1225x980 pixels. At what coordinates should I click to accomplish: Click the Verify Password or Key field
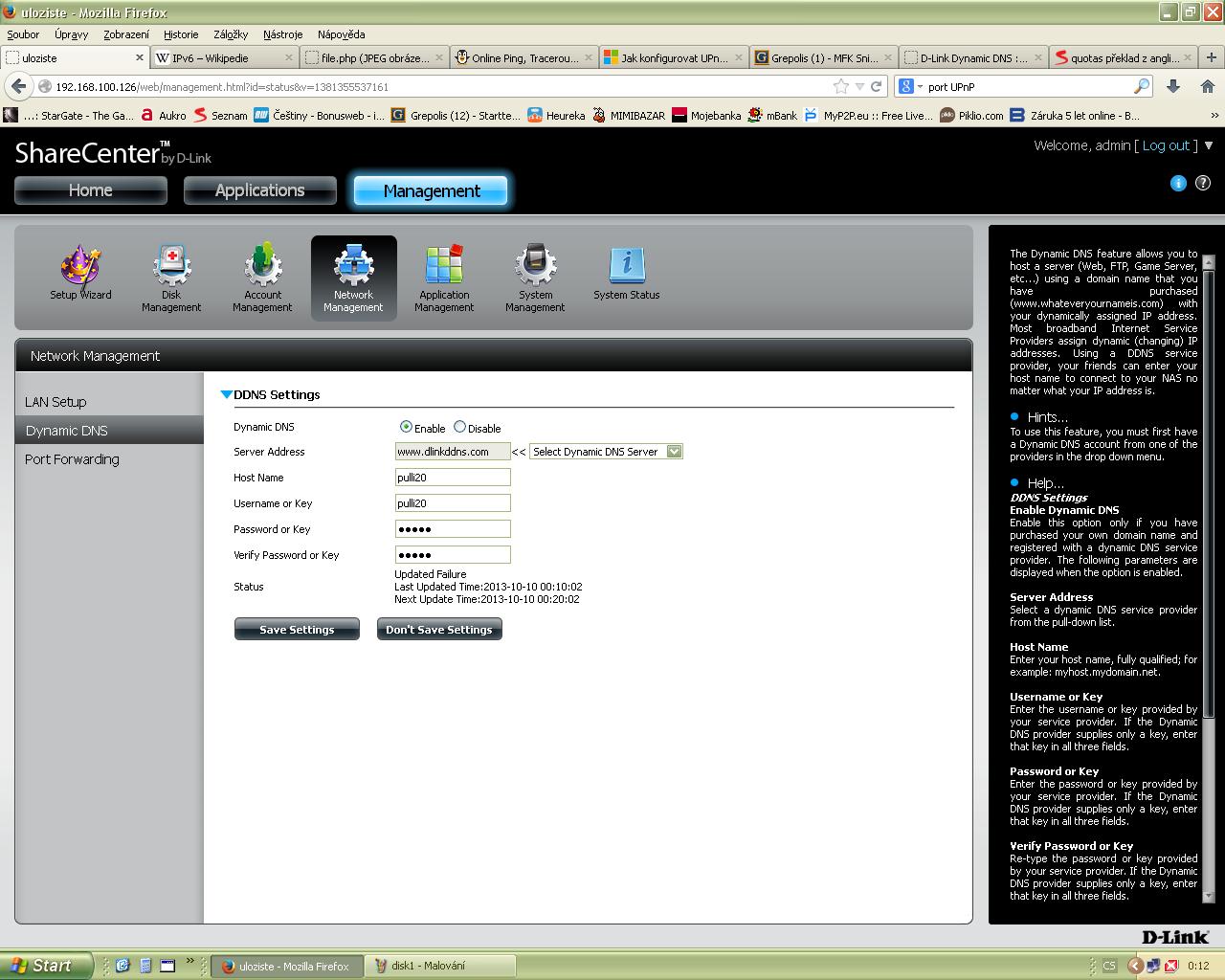tap(453, 555)
